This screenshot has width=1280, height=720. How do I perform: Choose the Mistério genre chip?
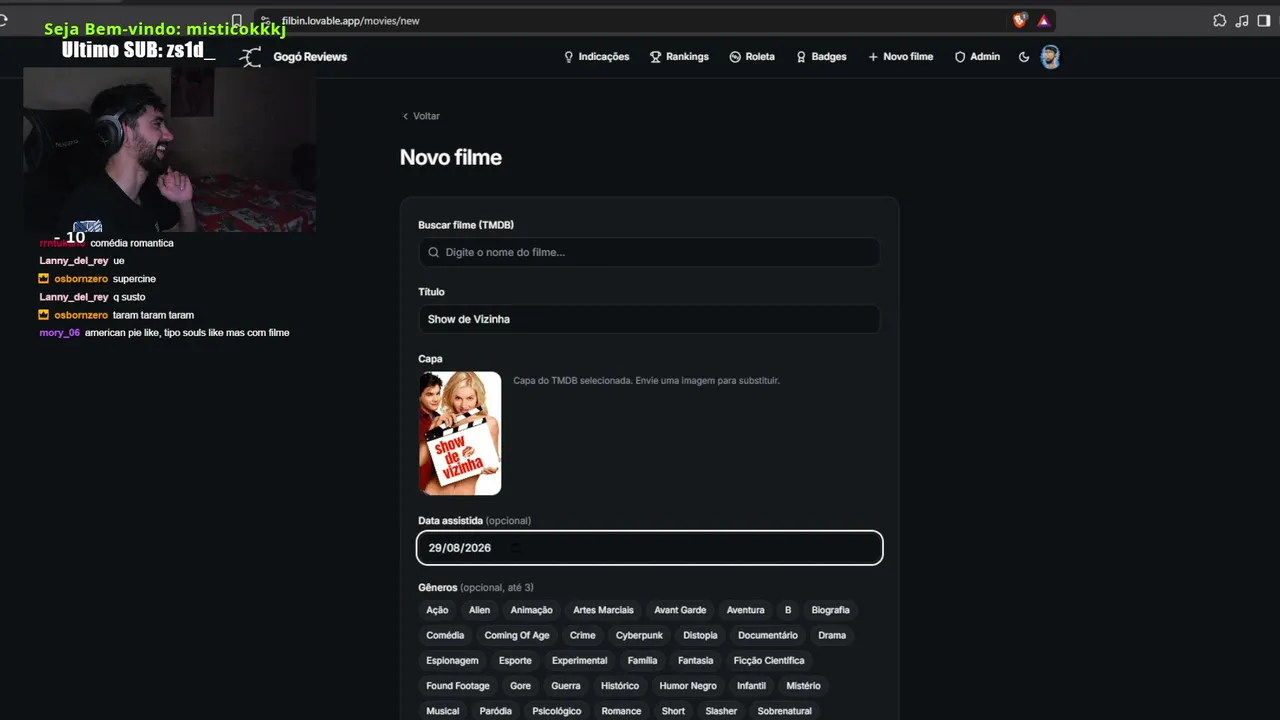coord(803,686)
